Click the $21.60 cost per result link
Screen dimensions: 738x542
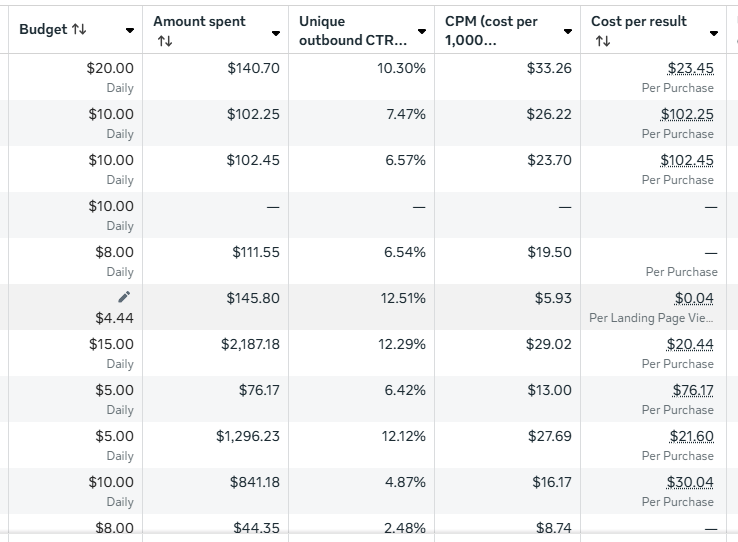click(x=691, y=436)
